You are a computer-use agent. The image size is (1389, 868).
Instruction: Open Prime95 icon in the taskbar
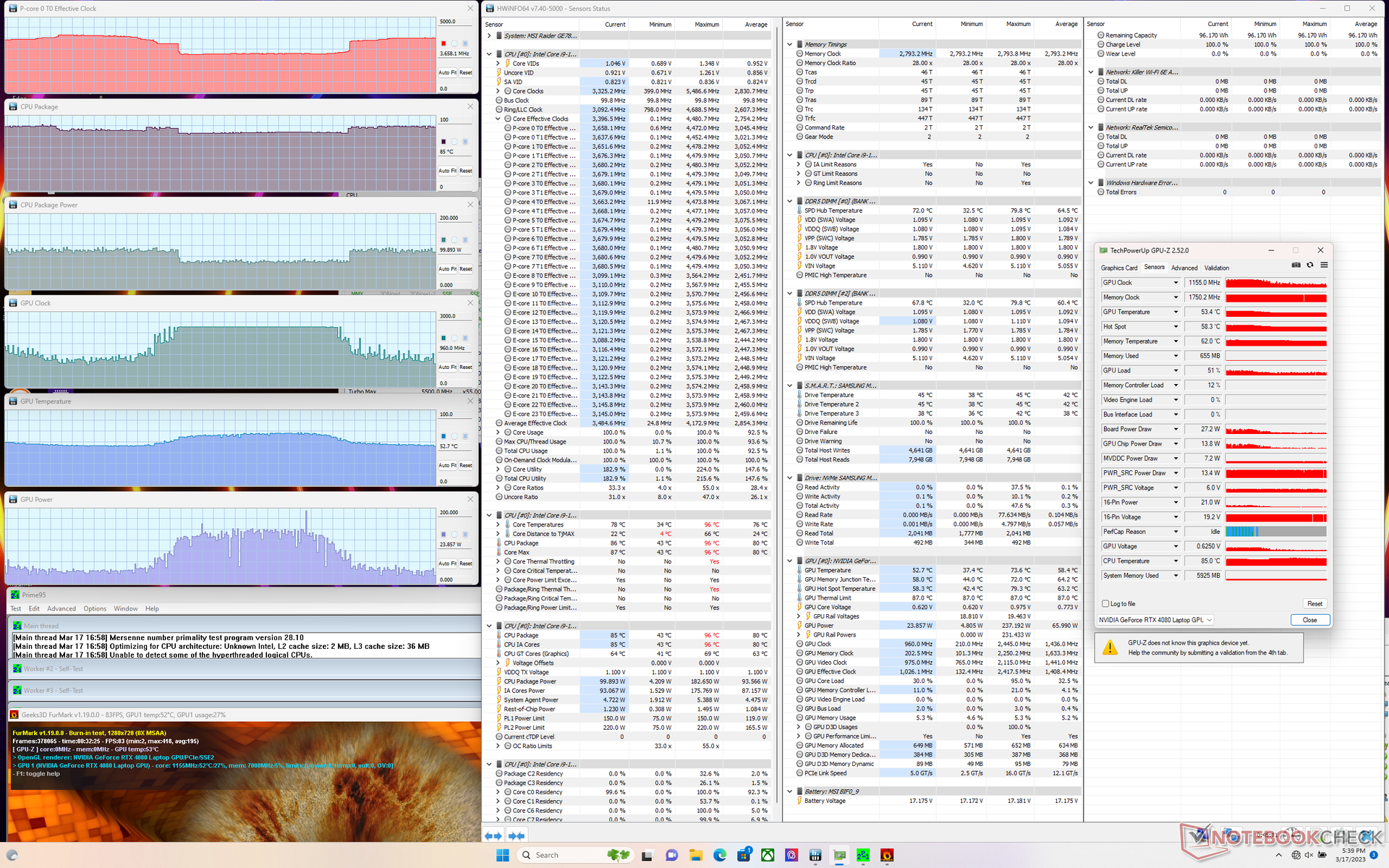pos(863,855)
